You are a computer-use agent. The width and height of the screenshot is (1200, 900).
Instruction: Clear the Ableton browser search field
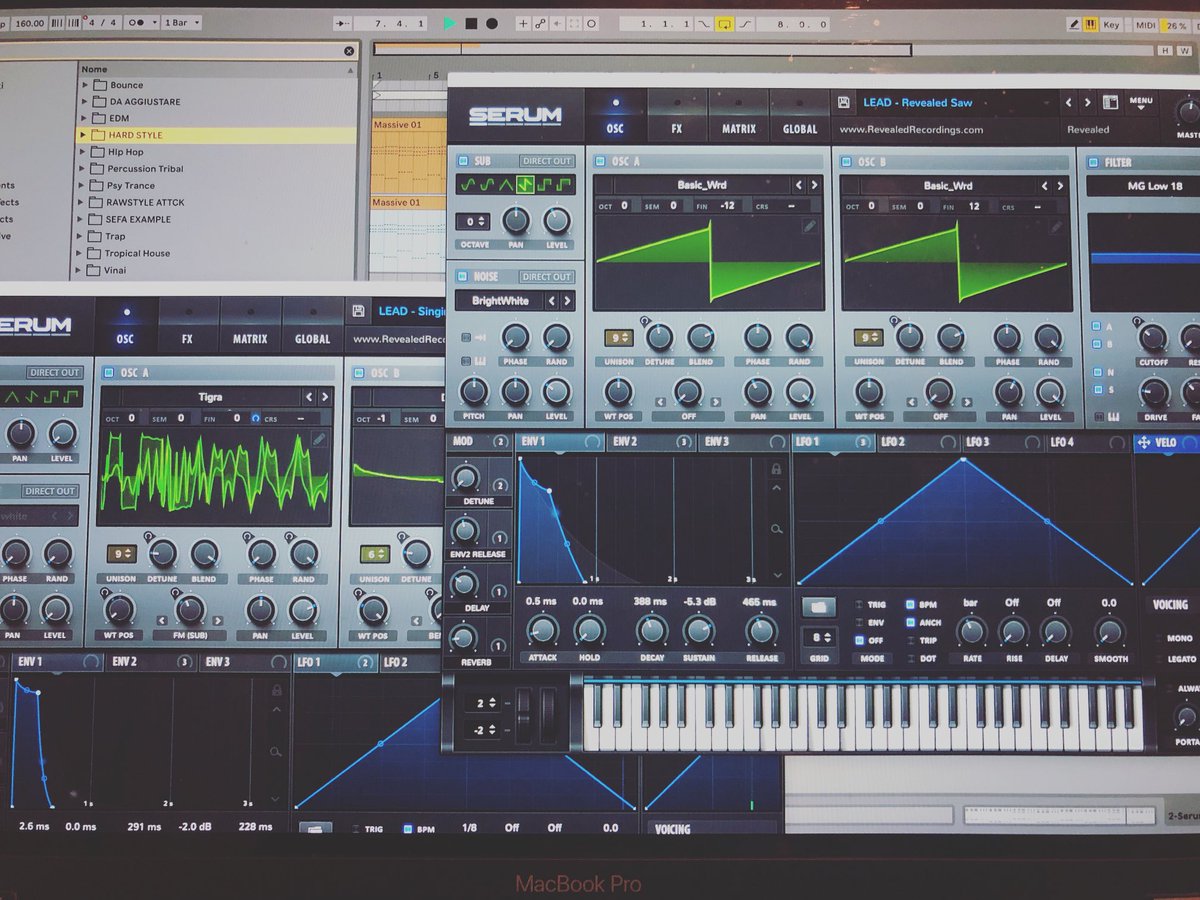348,51
